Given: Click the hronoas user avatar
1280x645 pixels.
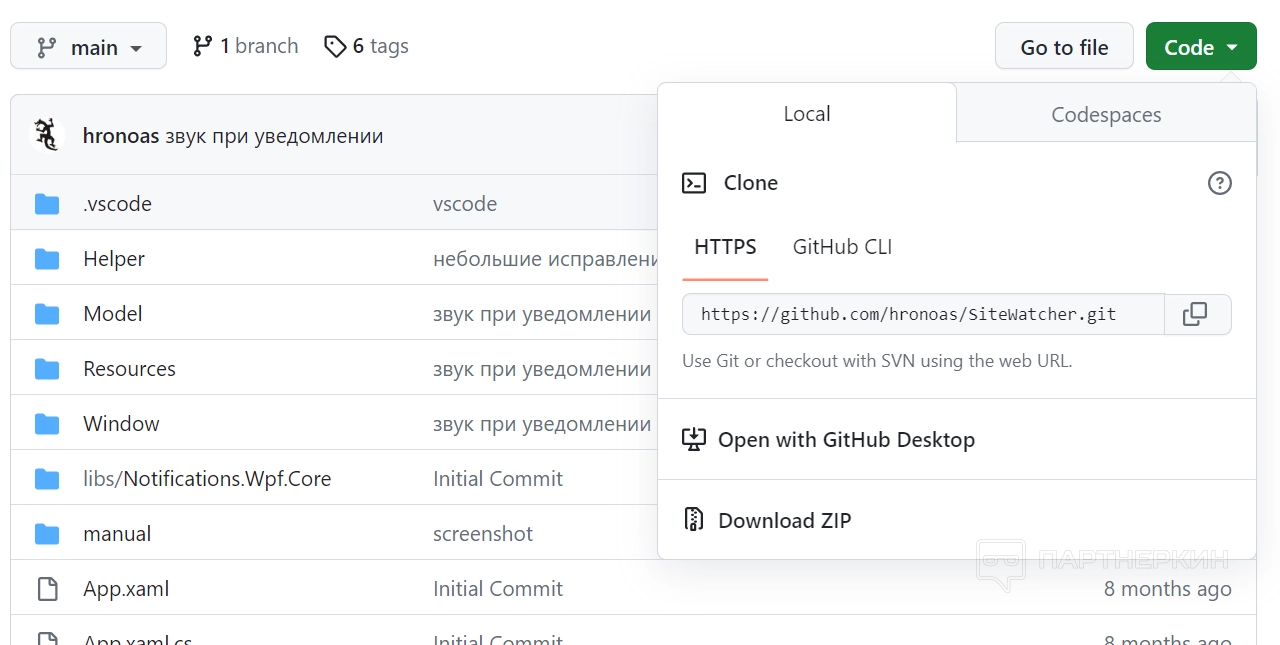Looking at the screenshot, I should tap(46, 135).
